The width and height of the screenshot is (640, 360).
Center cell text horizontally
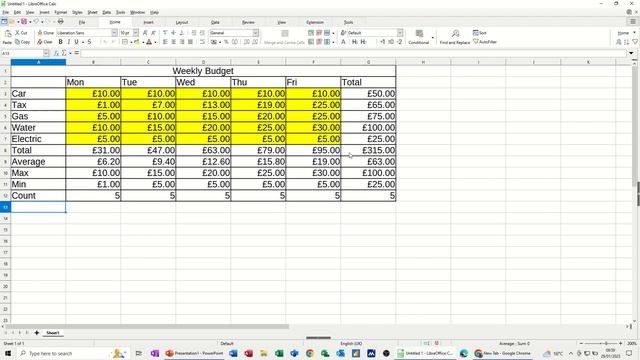coord(173,42)
